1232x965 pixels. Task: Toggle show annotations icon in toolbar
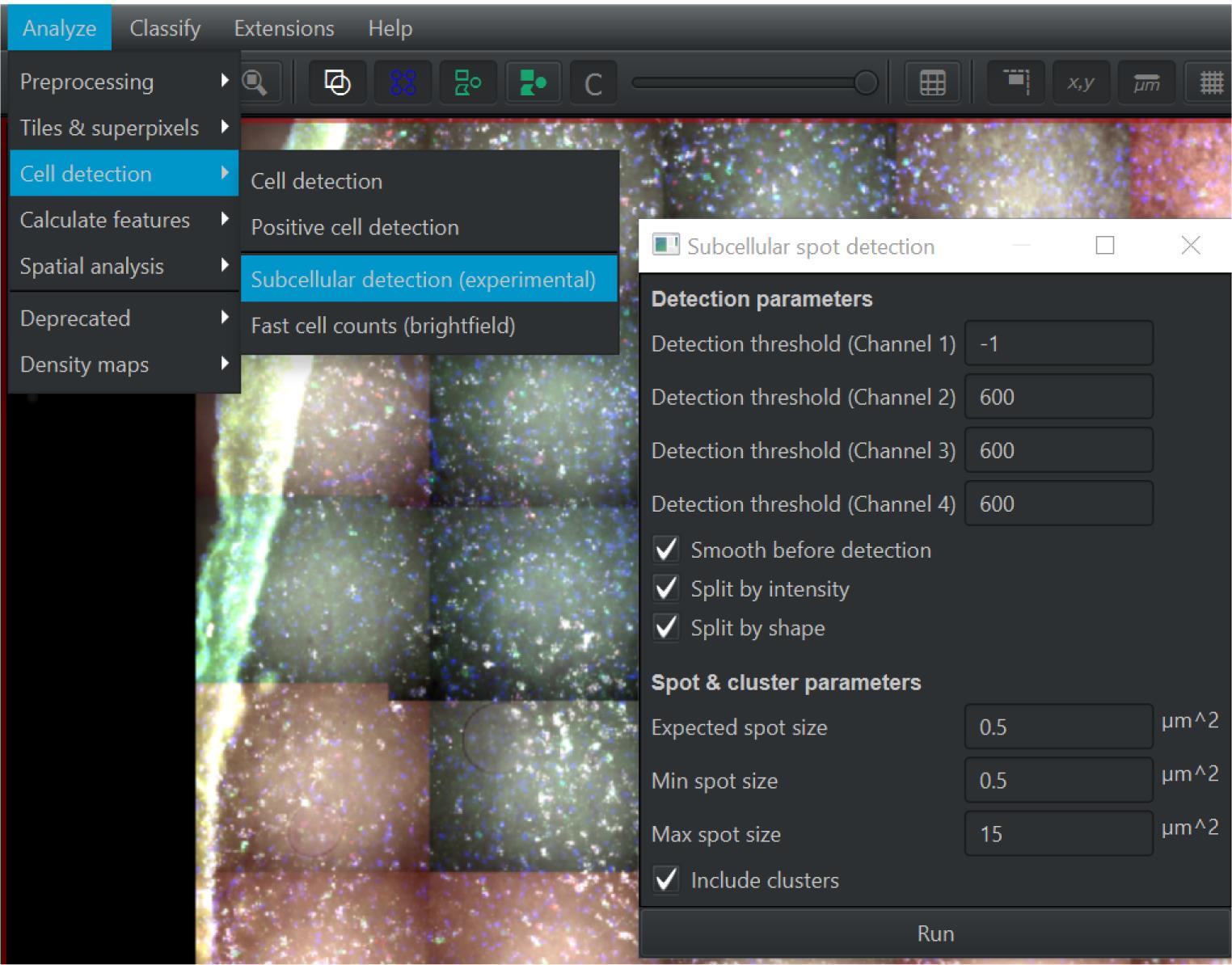(337, 82)
